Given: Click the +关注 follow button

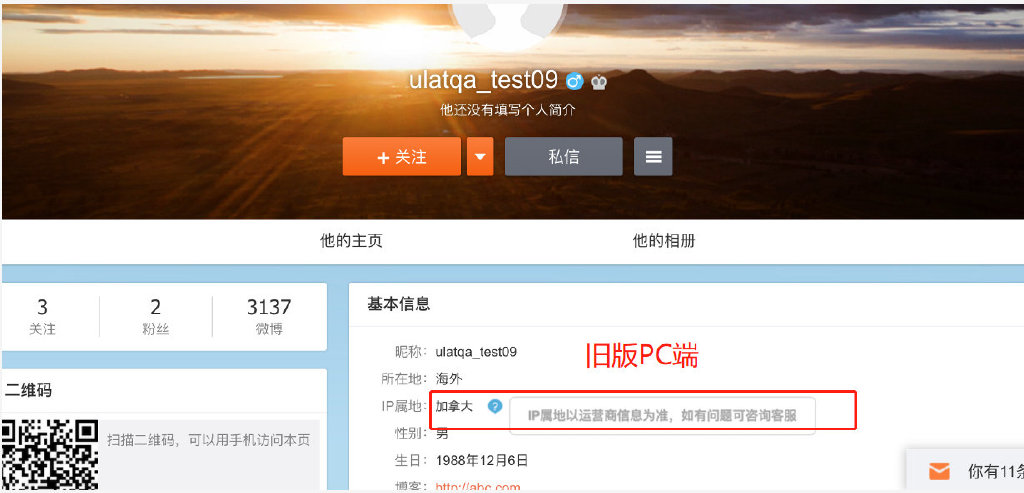Looking at the screenshot, I should click(402, 157).
